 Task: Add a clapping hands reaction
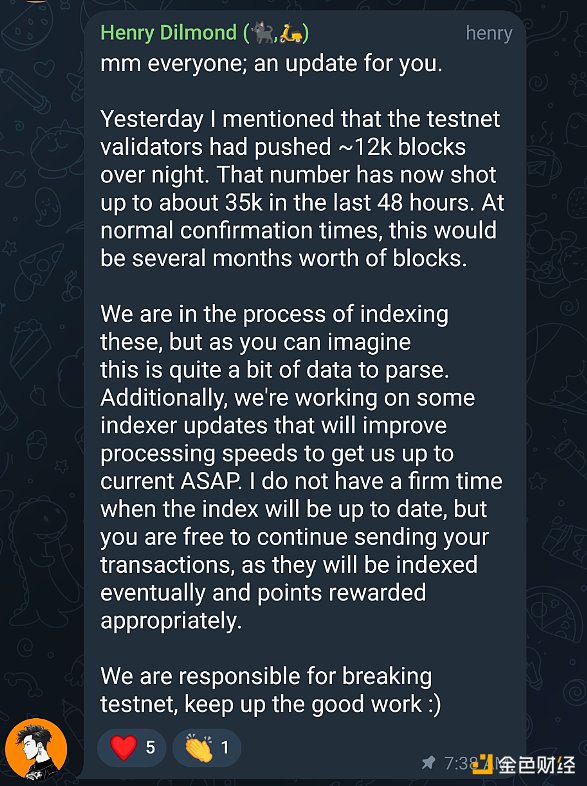click(199, 748)
